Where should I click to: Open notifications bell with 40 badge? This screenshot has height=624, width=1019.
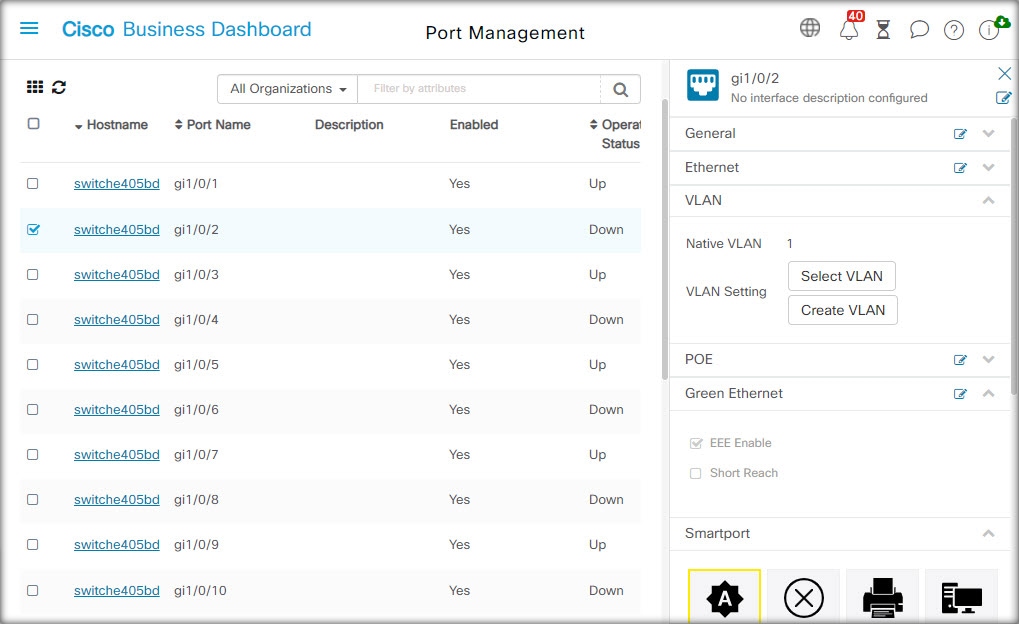click(849, 29)
